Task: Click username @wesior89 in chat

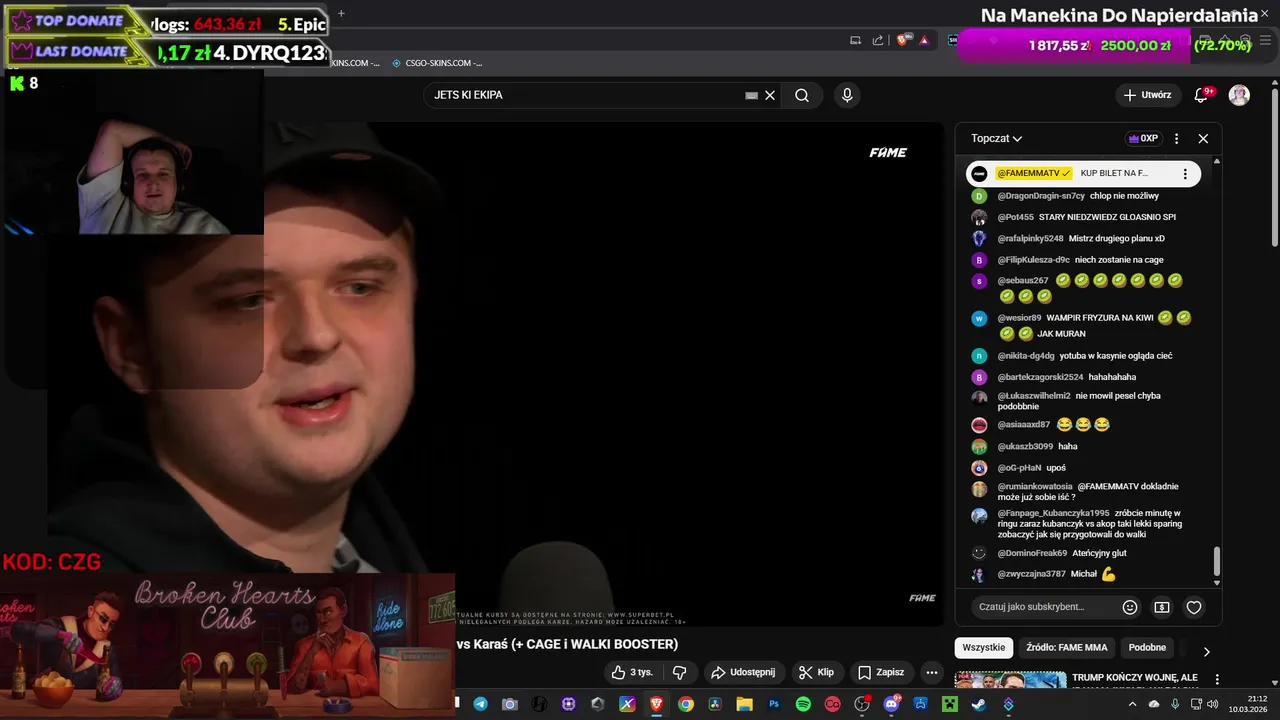Action: coord(1019,318)
